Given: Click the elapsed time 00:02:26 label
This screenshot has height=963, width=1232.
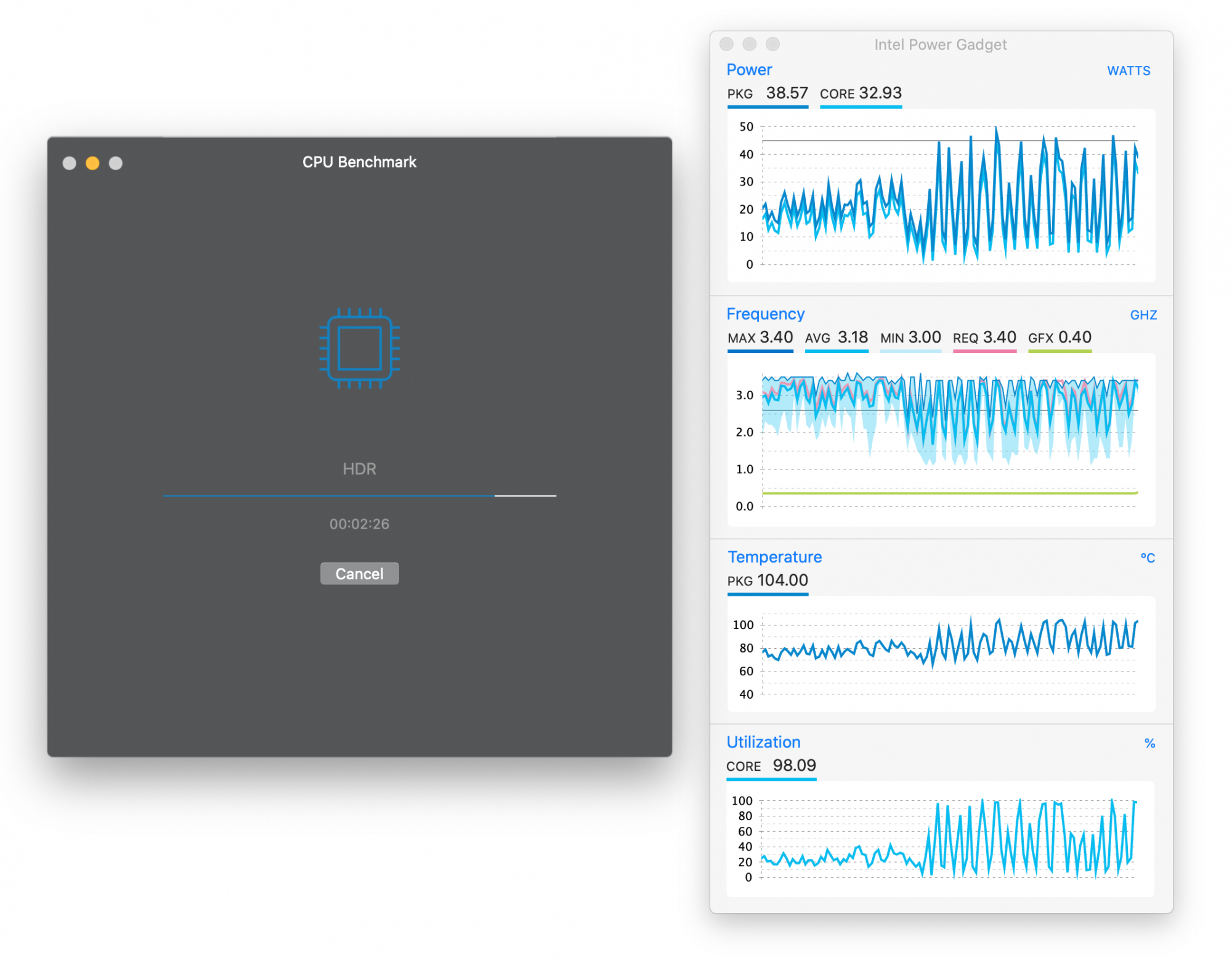Looking at the screenshot, I should 359,524.
